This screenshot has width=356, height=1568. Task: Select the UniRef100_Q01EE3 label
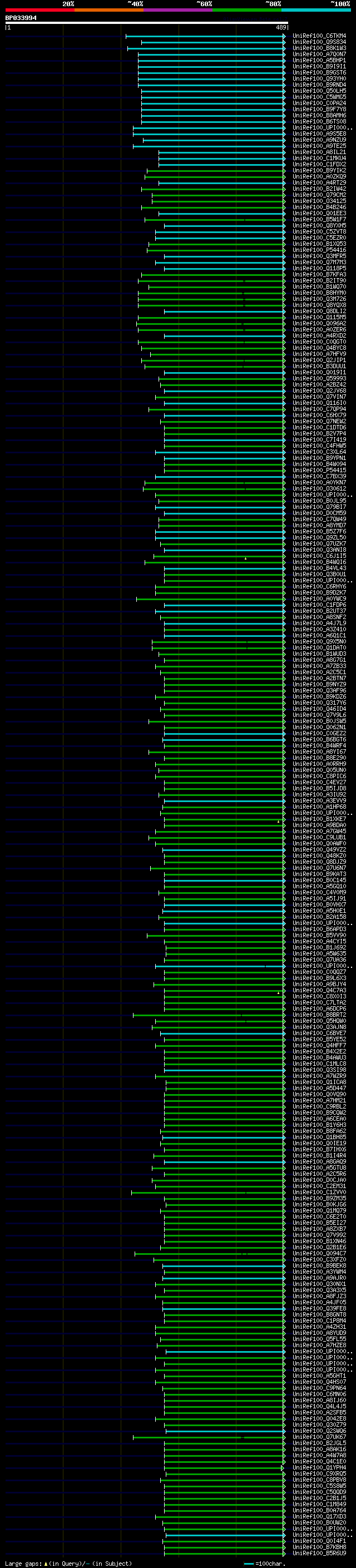coord(319,213)
